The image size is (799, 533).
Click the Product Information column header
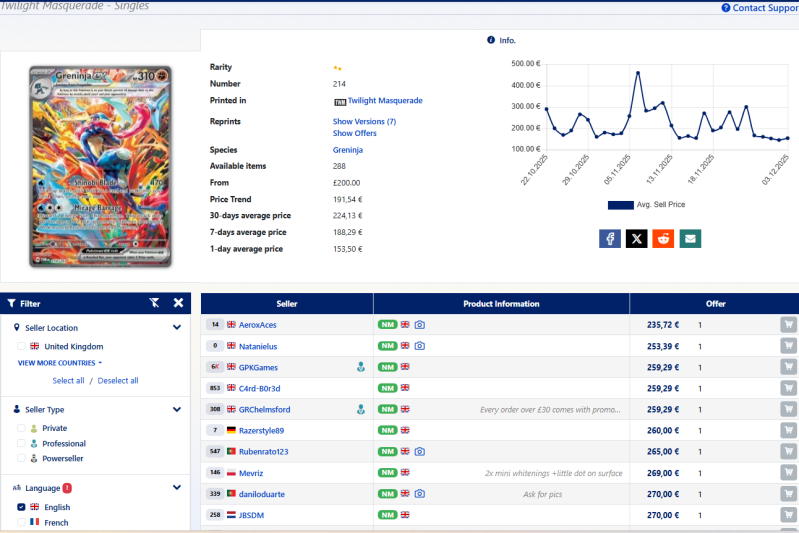click(501, 304)
